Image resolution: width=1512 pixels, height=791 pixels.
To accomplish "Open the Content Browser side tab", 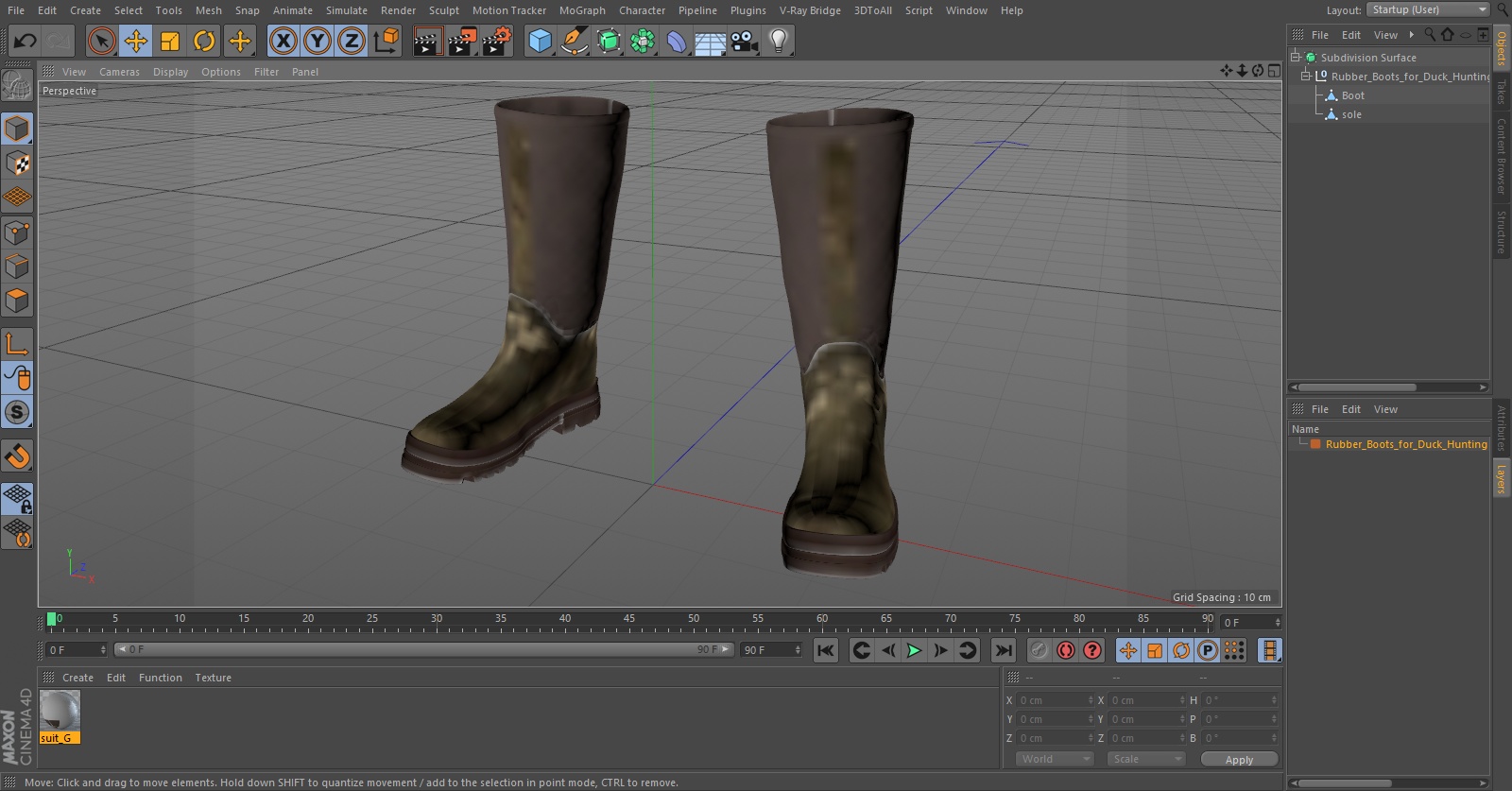I will pyautogui.click(x=1502, y=156).
